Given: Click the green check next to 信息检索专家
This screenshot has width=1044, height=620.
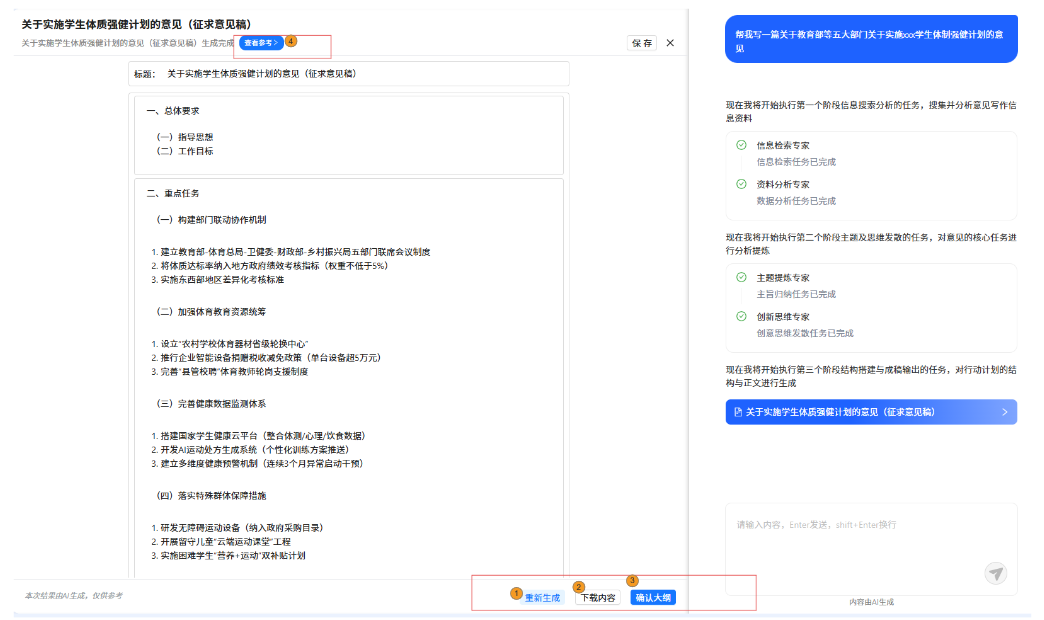Looking at the screenshot, I should (x=741, y=145).
